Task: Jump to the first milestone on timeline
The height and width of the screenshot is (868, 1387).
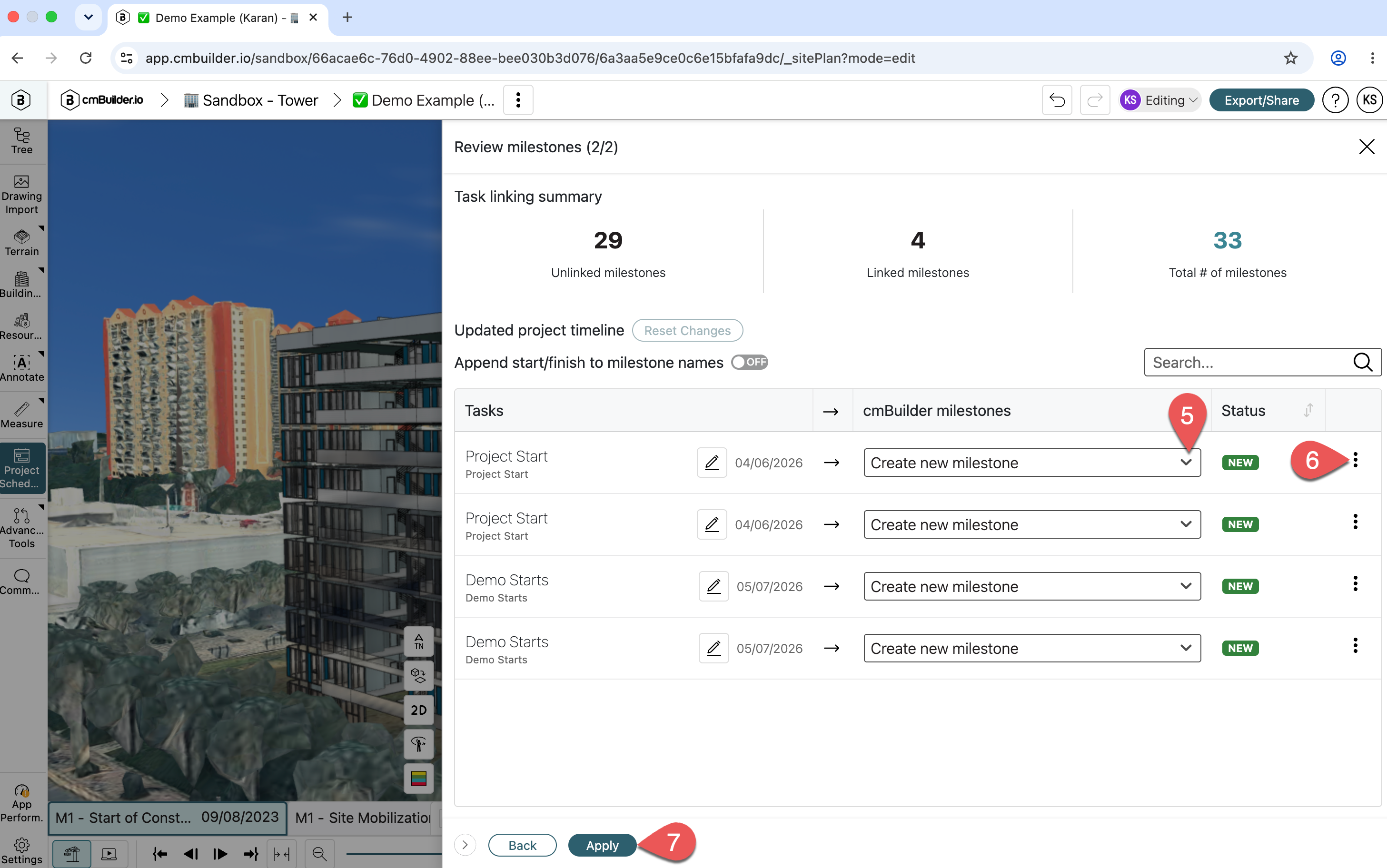Action: coord(159,854)
